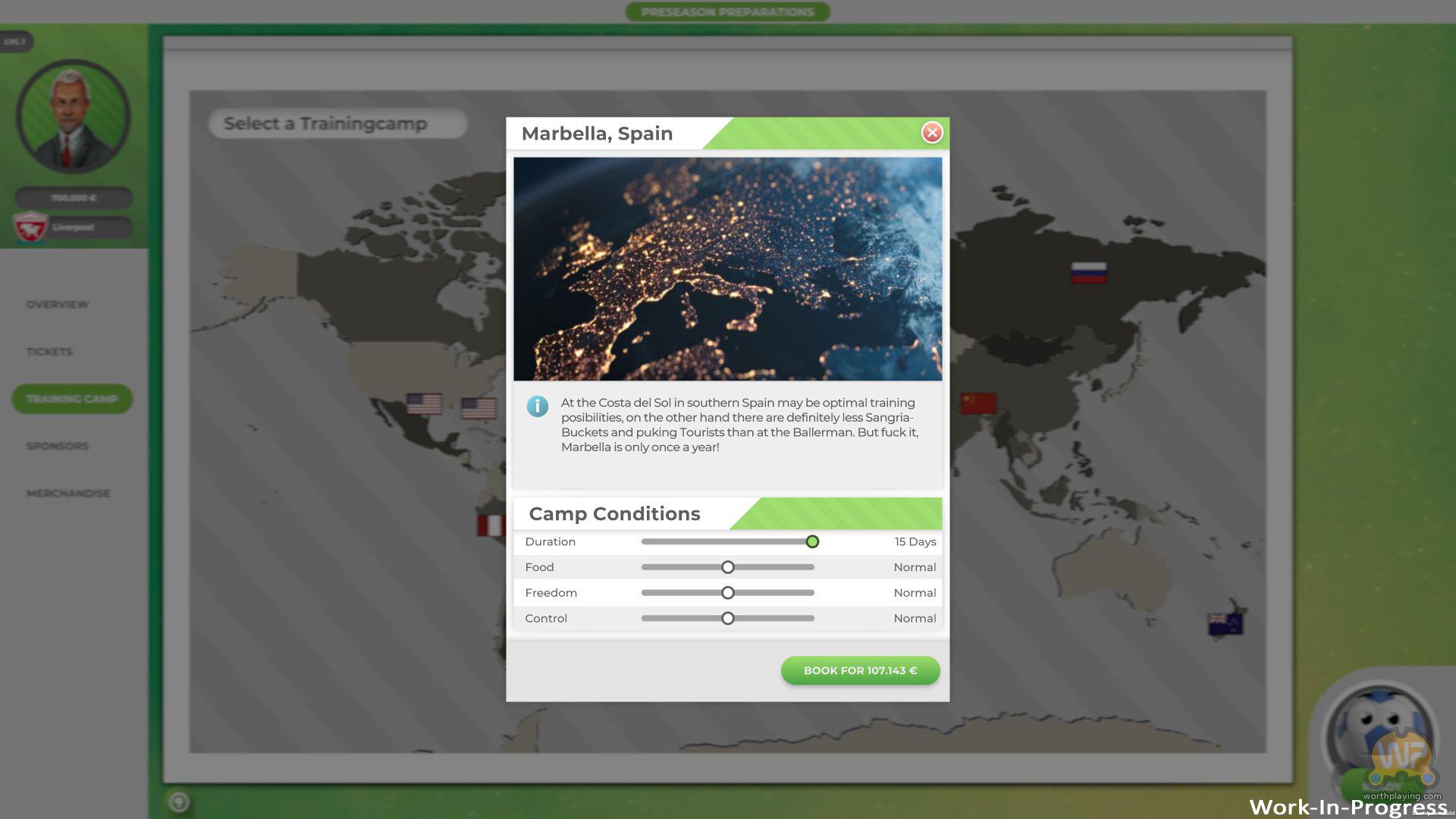This screenshot has height=819, width=1456.
Task: Click the Freedom slider handle
Action: pyautogui.click(x=727, y=593)
